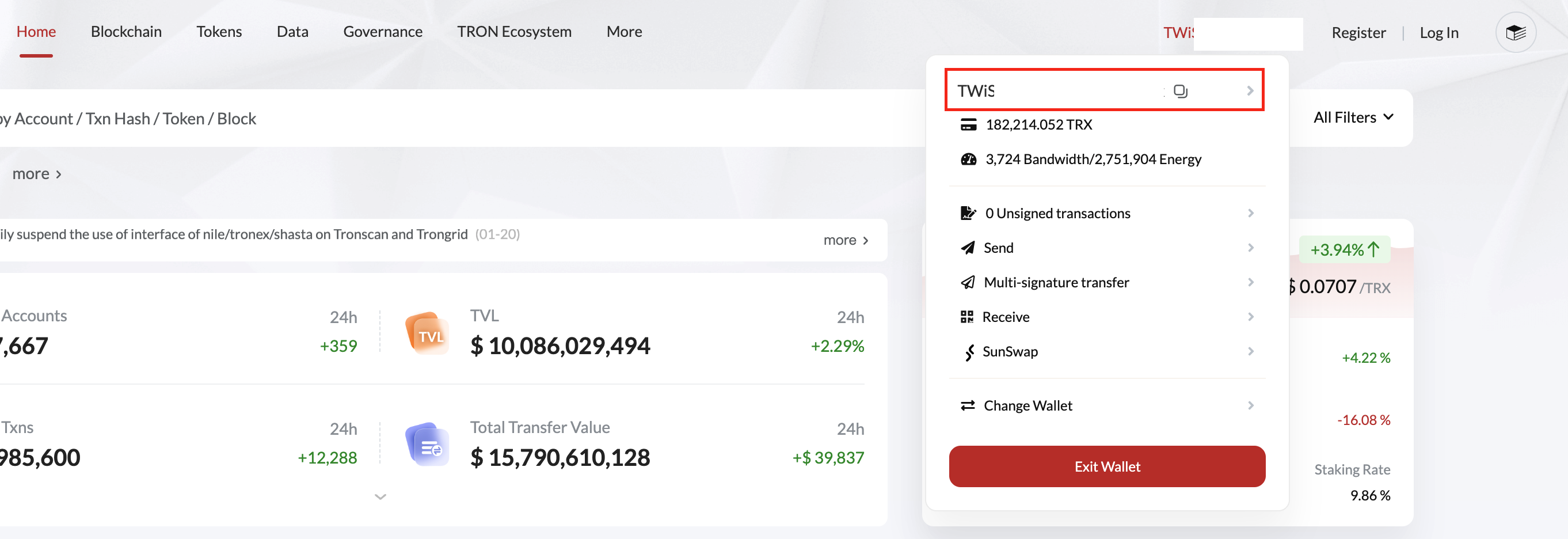Click the more link under search bar
The height and width of the screenshot is (539, 1568).
coord(36,174)
